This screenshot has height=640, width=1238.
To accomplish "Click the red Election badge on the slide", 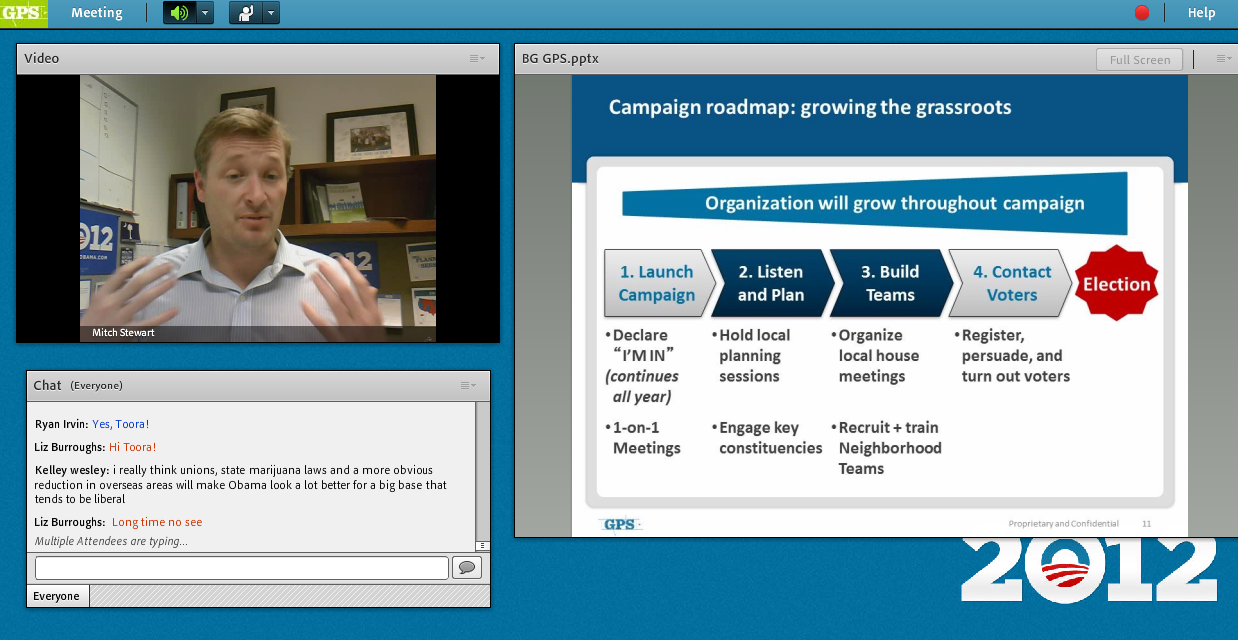I will click(x=1116, y=284).
